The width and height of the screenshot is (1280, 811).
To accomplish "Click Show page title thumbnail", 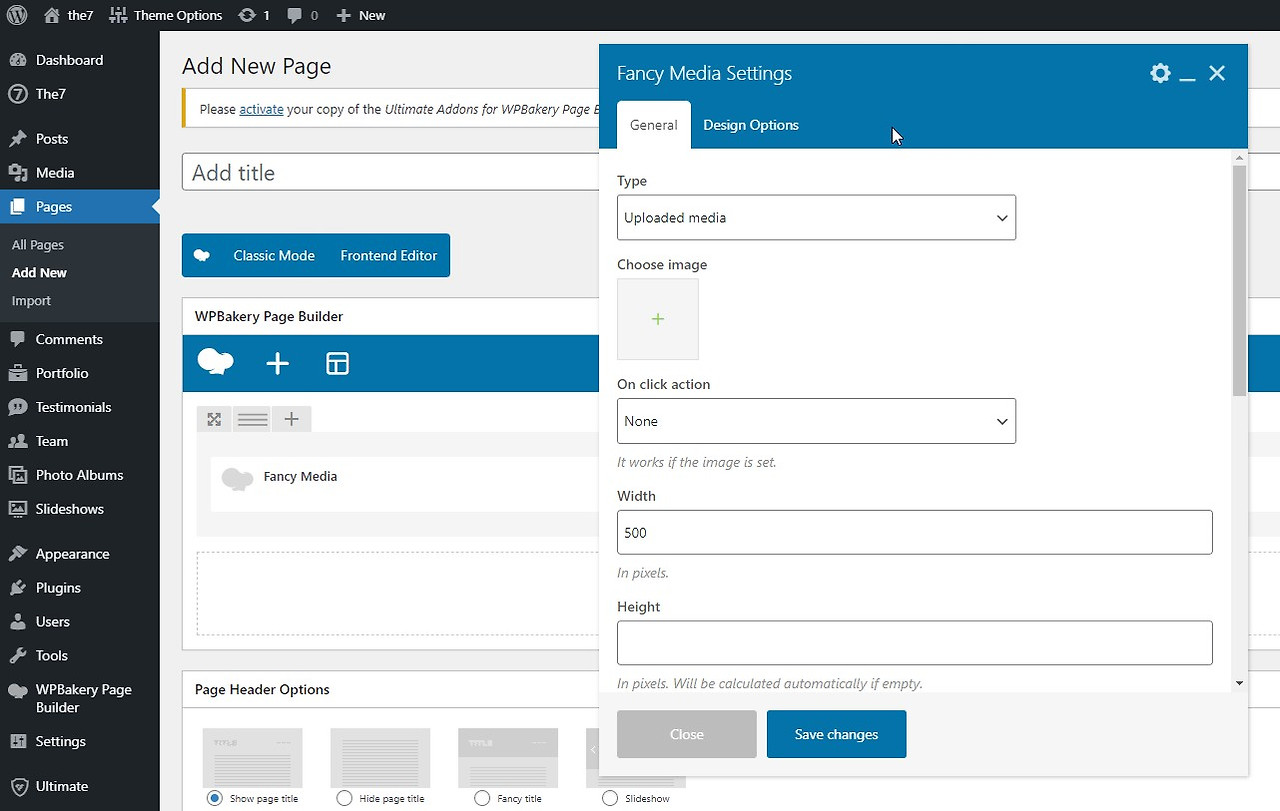I will pos(252,757).
